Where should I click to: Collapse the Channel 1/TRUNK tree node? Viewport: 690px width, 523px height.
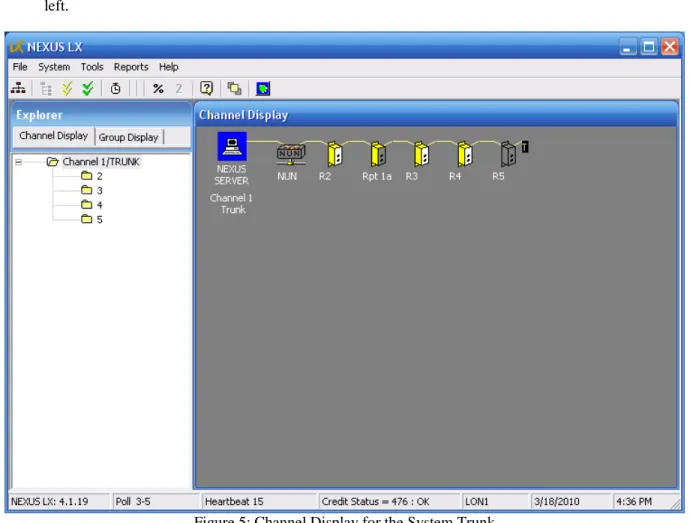pos(18,162)
